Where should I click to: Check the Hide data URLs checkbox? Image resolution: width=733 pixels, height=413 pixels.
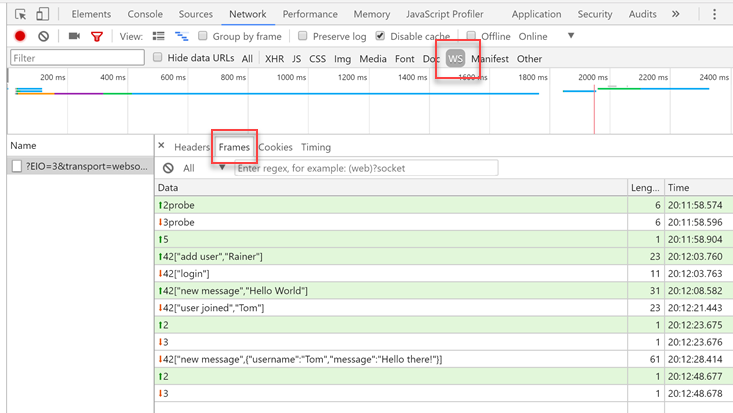pos(158,58)
